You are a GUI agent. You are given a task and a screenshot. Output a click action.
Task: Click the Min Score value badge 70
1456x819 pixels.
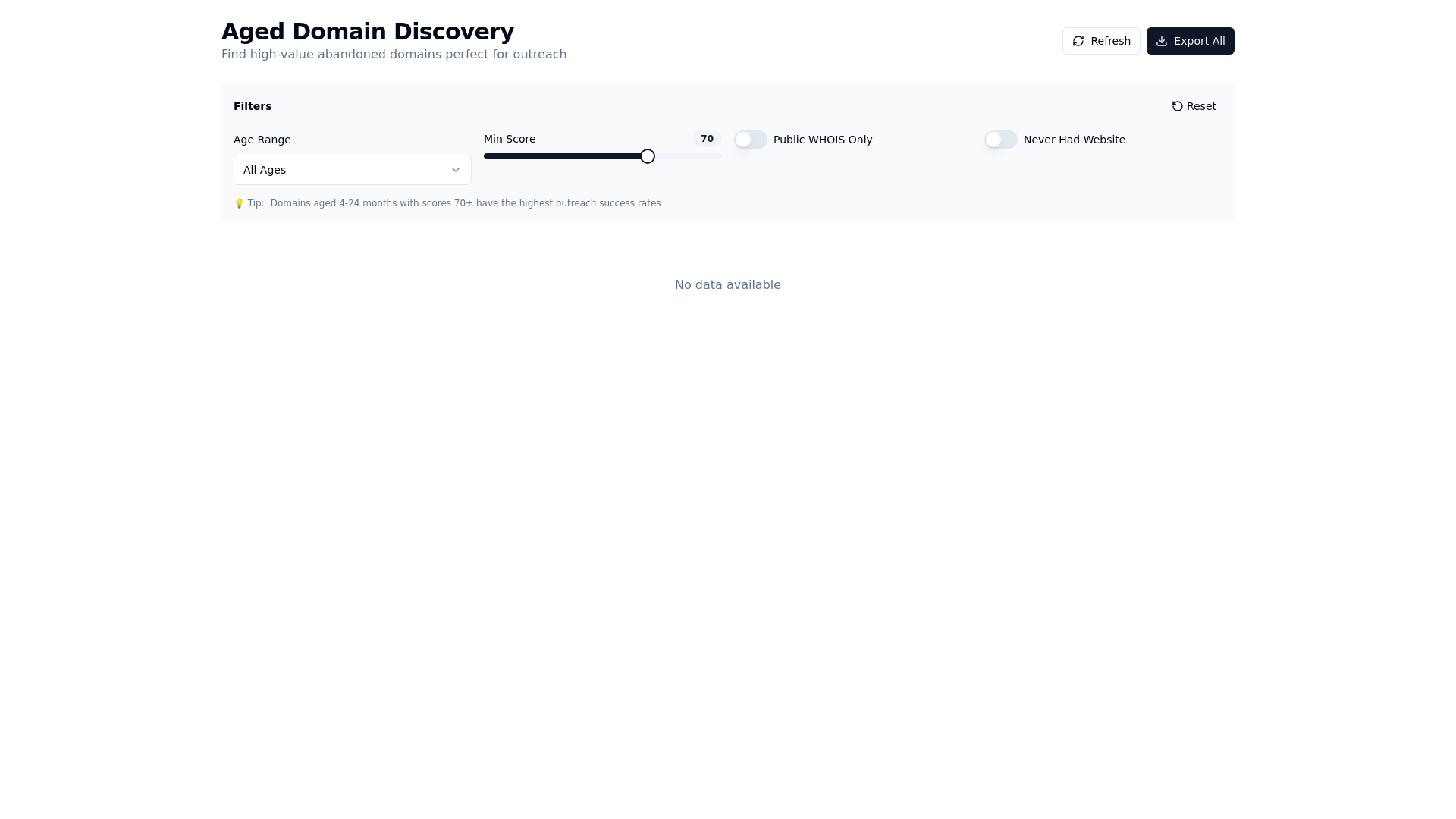click(x=707, y=139)
